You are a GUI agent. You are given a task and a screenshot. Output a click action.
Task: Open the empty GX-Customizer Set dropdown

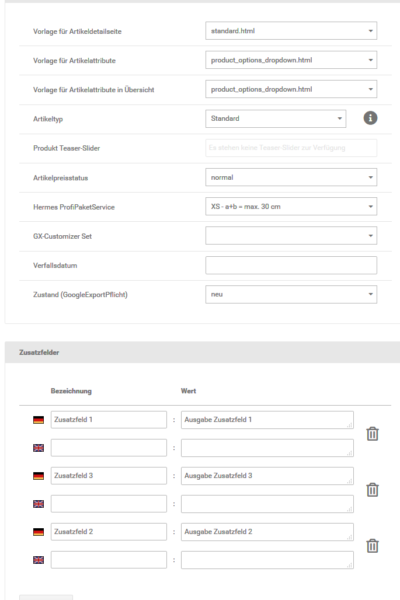(291, 236)
